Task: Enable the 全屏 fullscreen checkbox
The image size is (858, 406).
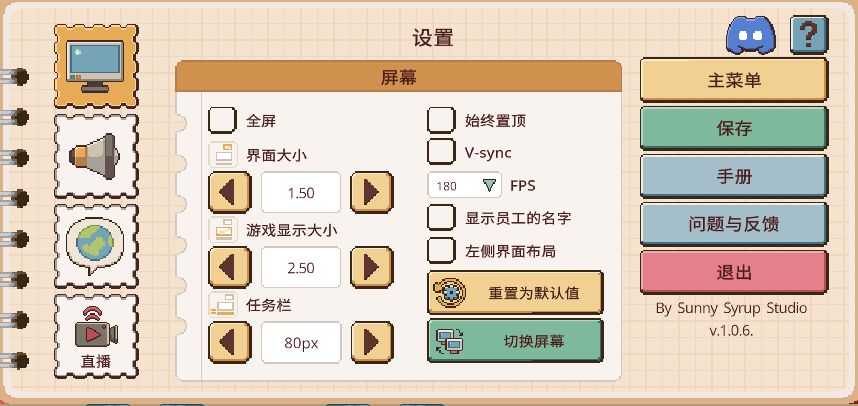Action: tap(222, 121)
